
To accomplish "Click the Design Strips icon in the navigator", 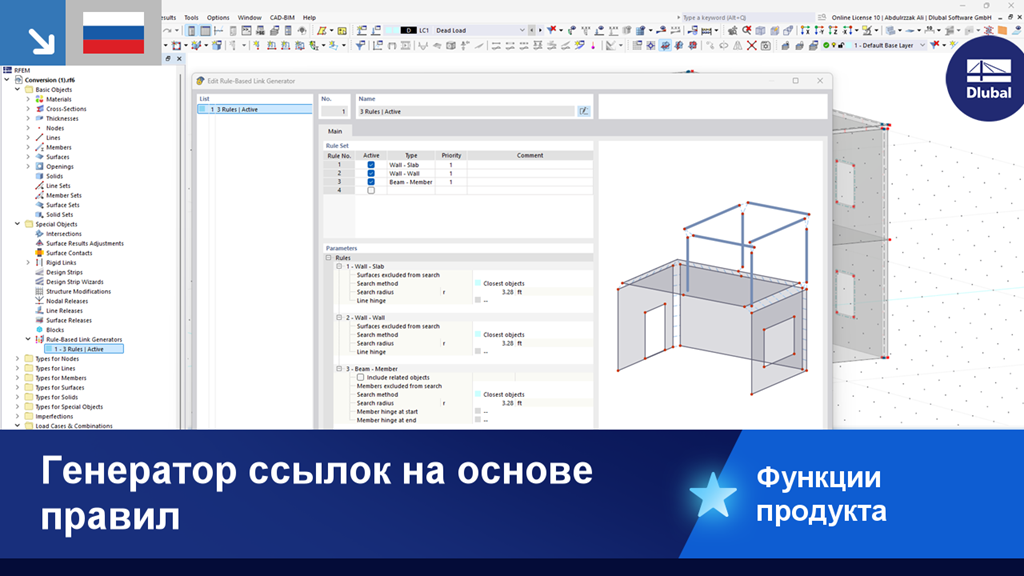I will tap(39, 272).
